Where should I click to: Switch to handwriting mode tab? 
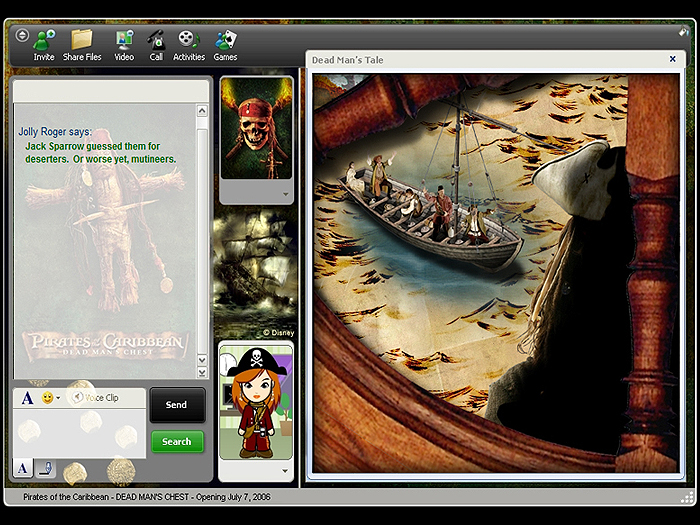(x=45, y=468)
